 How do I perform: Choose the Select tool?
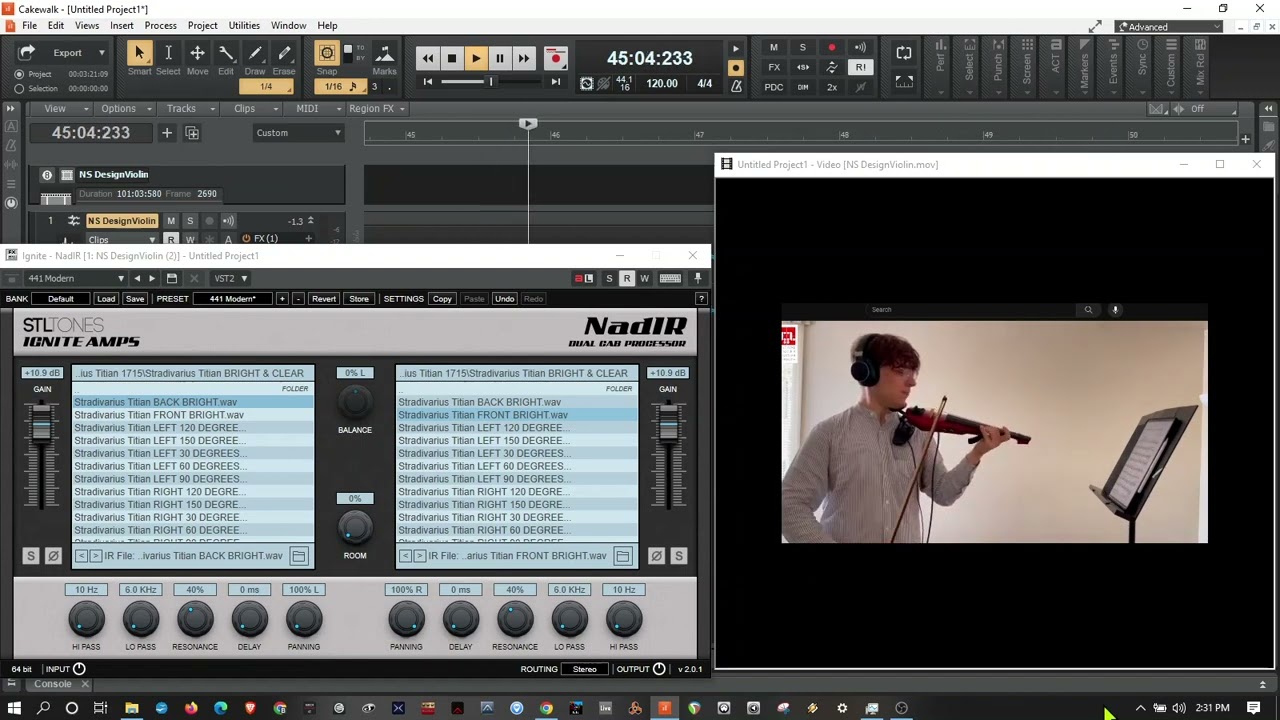(x=168, y=55)
